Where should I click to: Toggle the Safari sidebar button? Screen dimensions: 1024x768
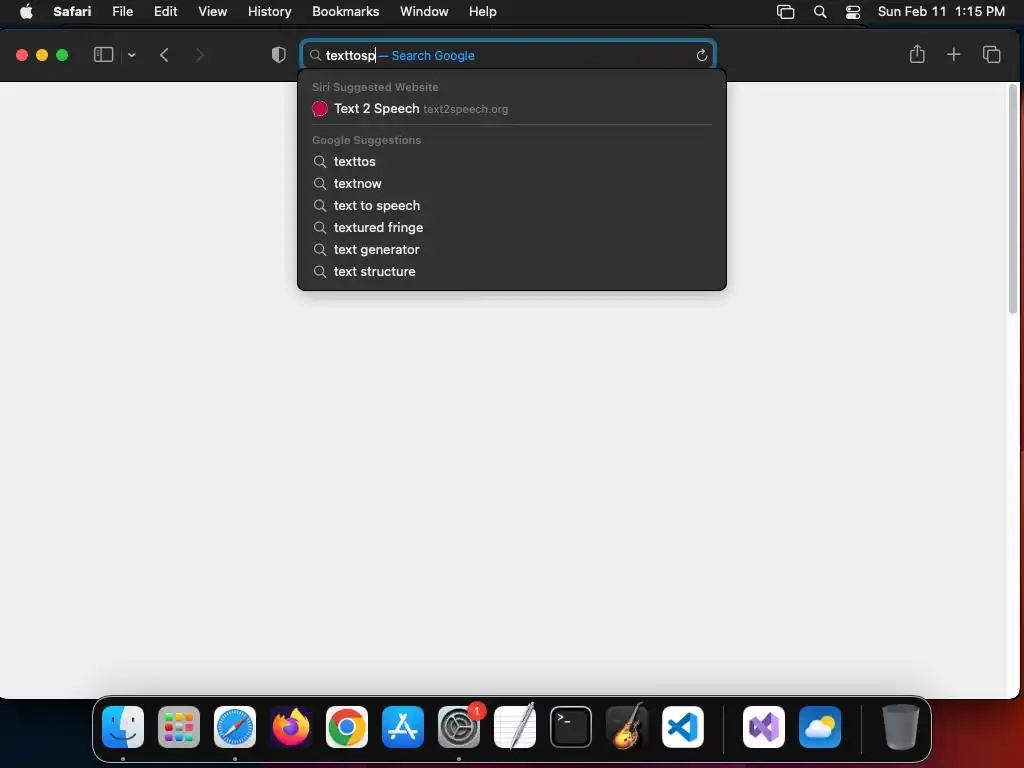(x=103, y=55)
